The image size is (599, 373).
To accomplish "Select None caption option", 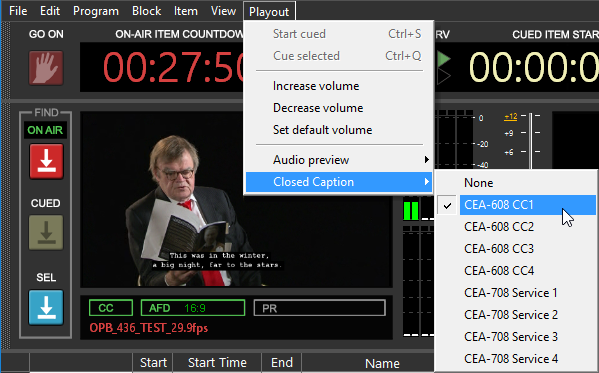I will click(516, 183).
